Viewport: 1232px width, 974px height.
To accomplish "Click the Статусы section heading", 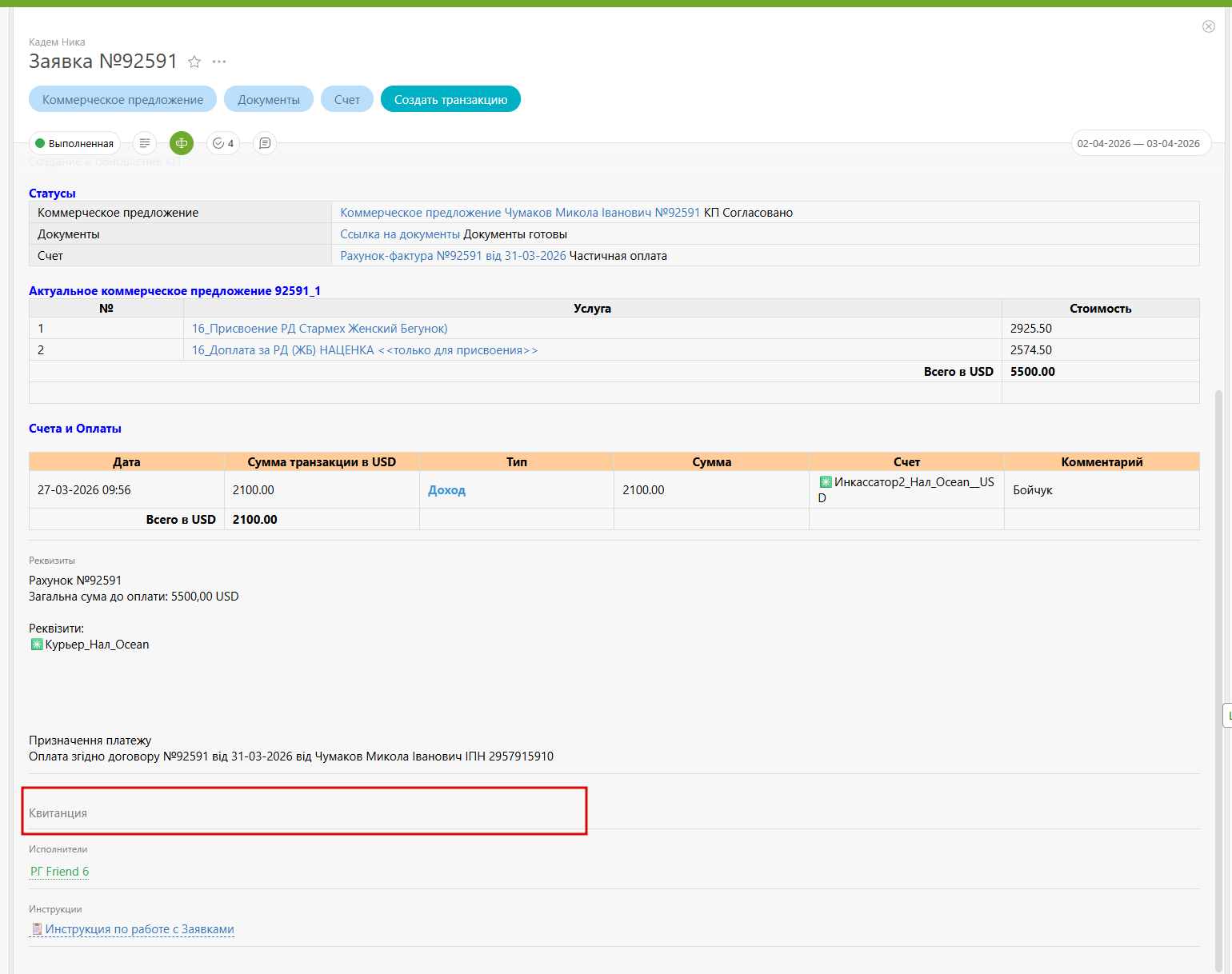I will tap(52, 194).
